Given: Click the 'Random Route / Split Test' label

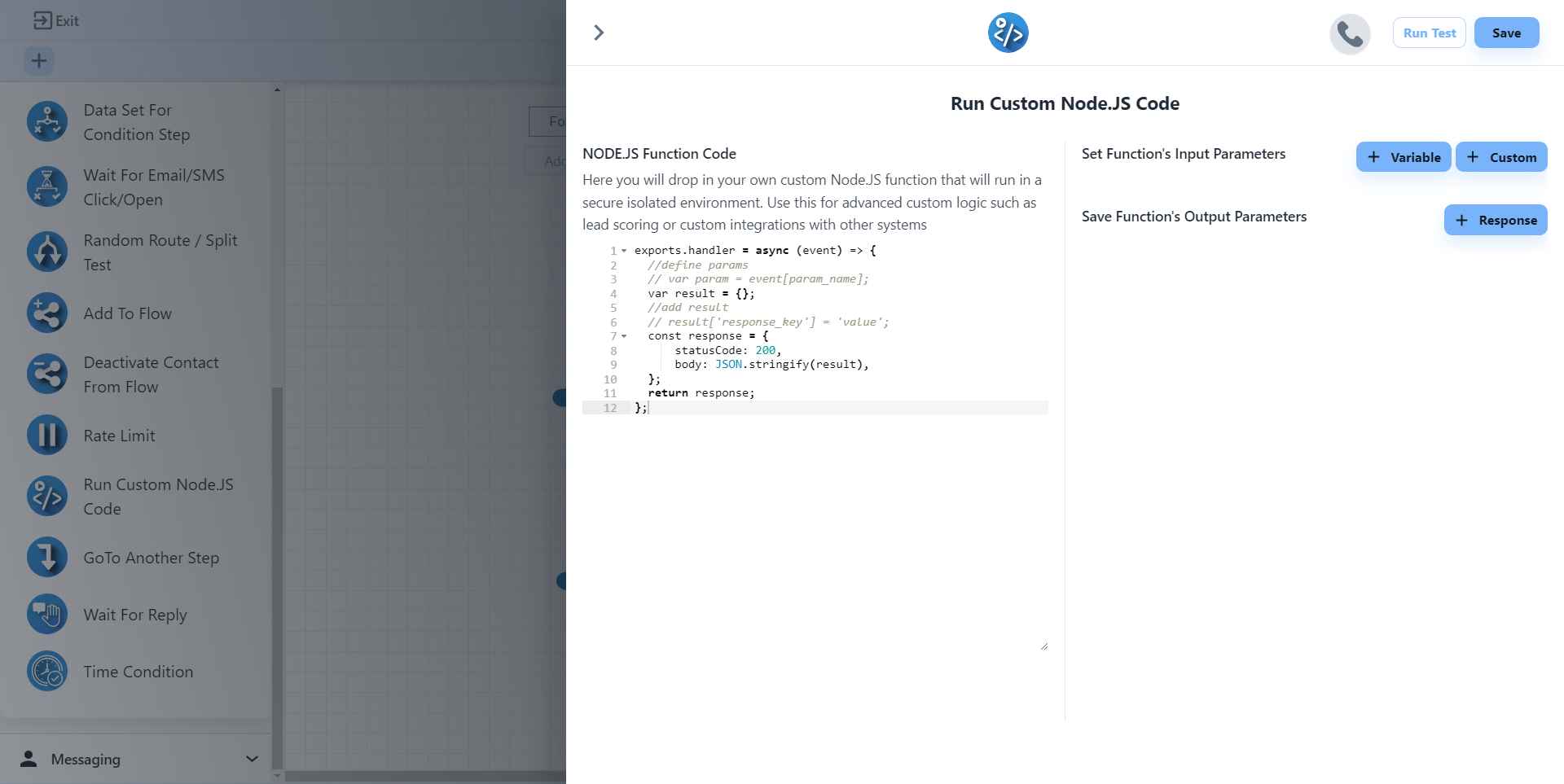Looking at the screenshot, I should [x=160, y=252].
